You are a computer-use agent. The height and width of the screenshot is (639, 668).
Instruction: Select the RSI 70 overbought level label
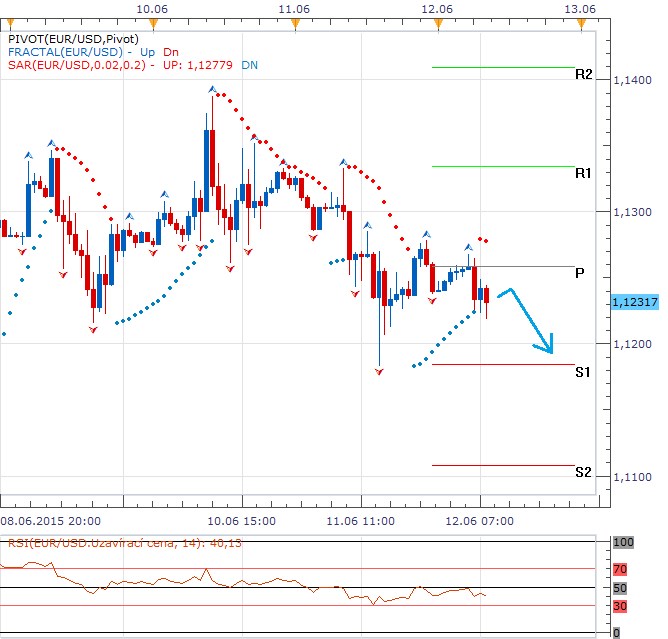pyautogui.click(x=620, y=570)
